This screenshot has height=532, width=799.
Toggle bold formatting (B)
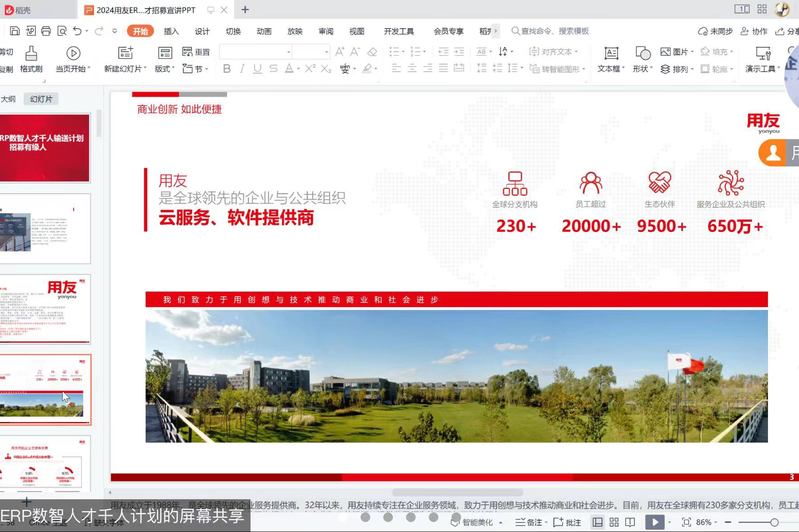(227, 69)
